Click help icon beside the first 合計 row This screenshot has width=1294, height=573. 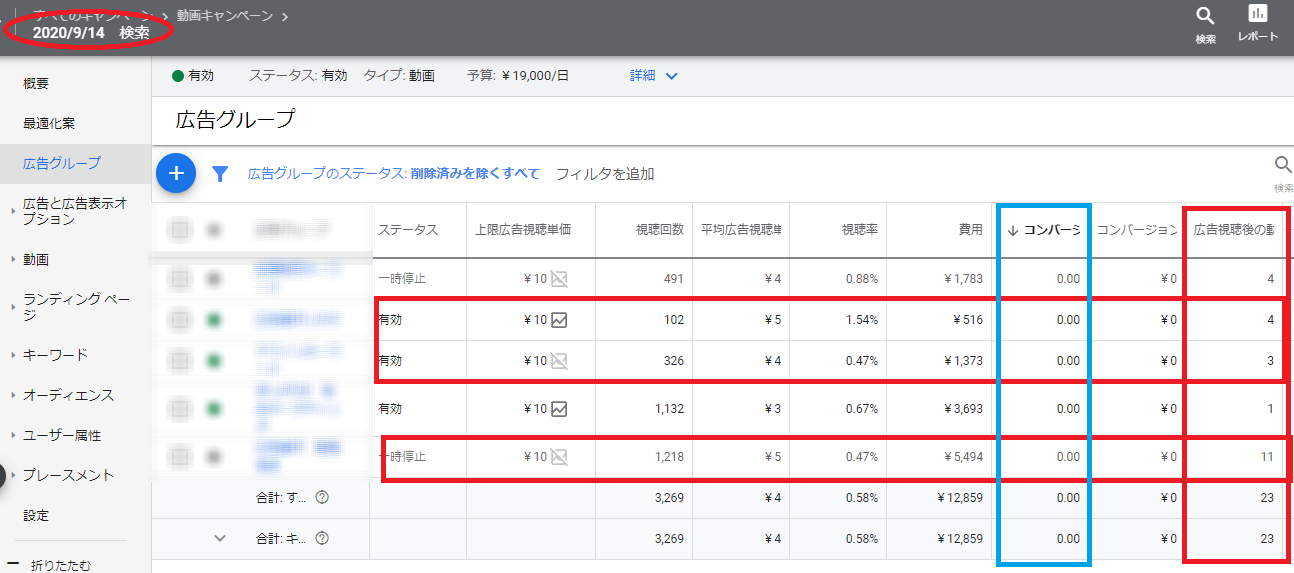click(322, 497)
